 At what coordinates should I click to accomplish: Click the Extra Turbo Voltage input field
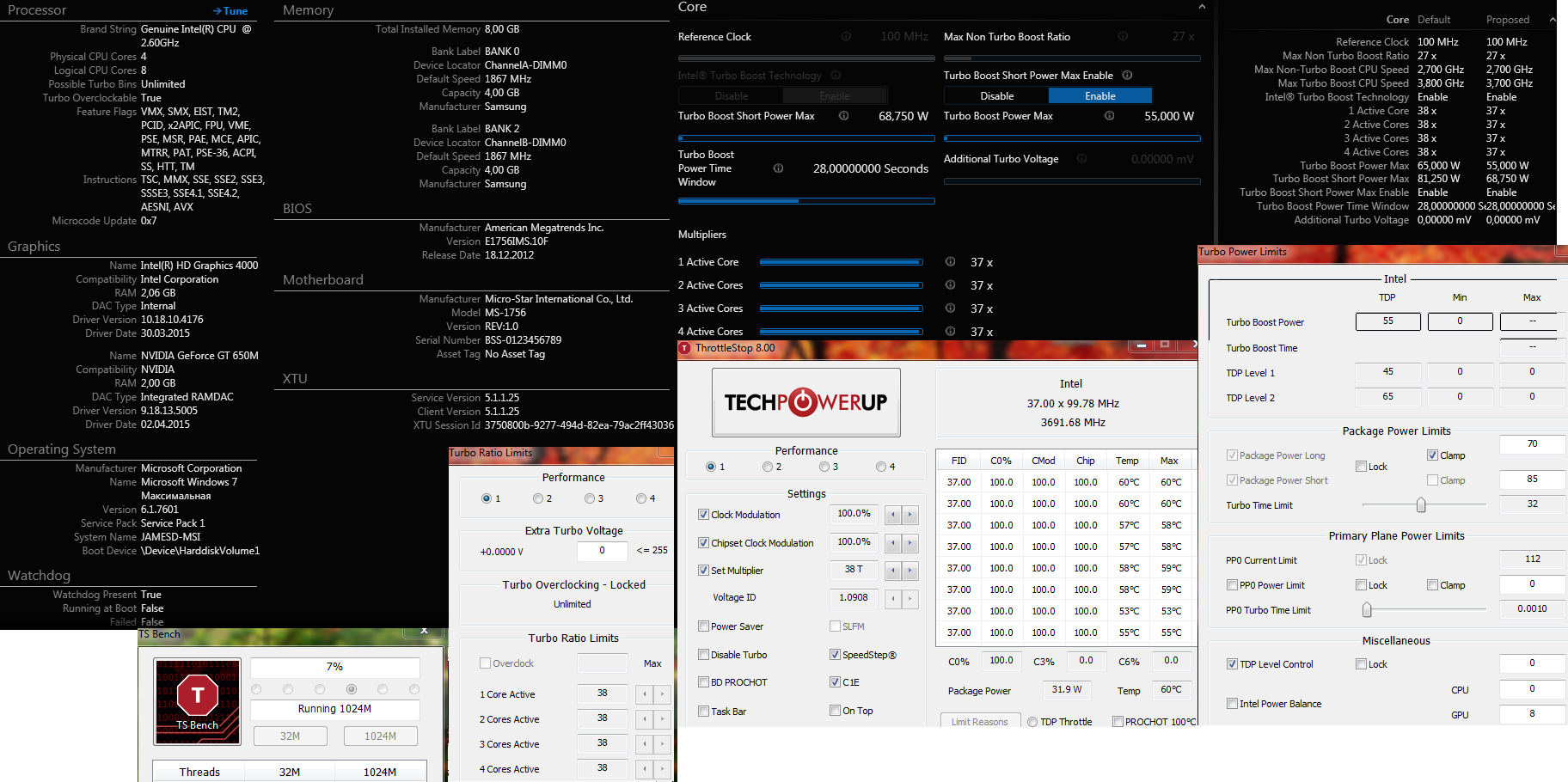[x=602, y=551]
